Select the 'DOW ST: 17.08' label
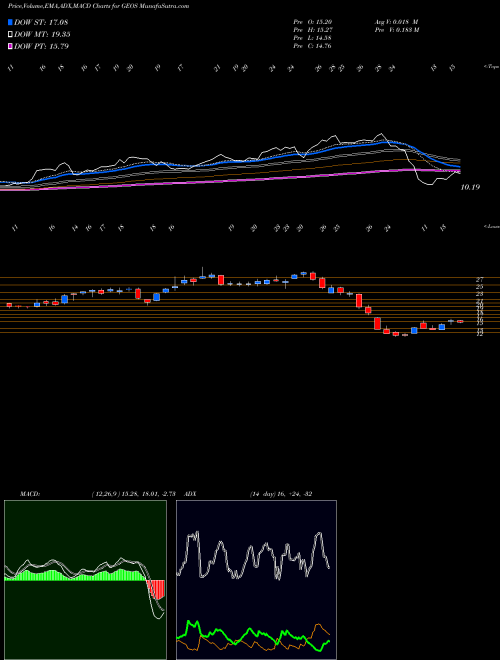This screenshot has width=500, height=660. pos(41,22)
